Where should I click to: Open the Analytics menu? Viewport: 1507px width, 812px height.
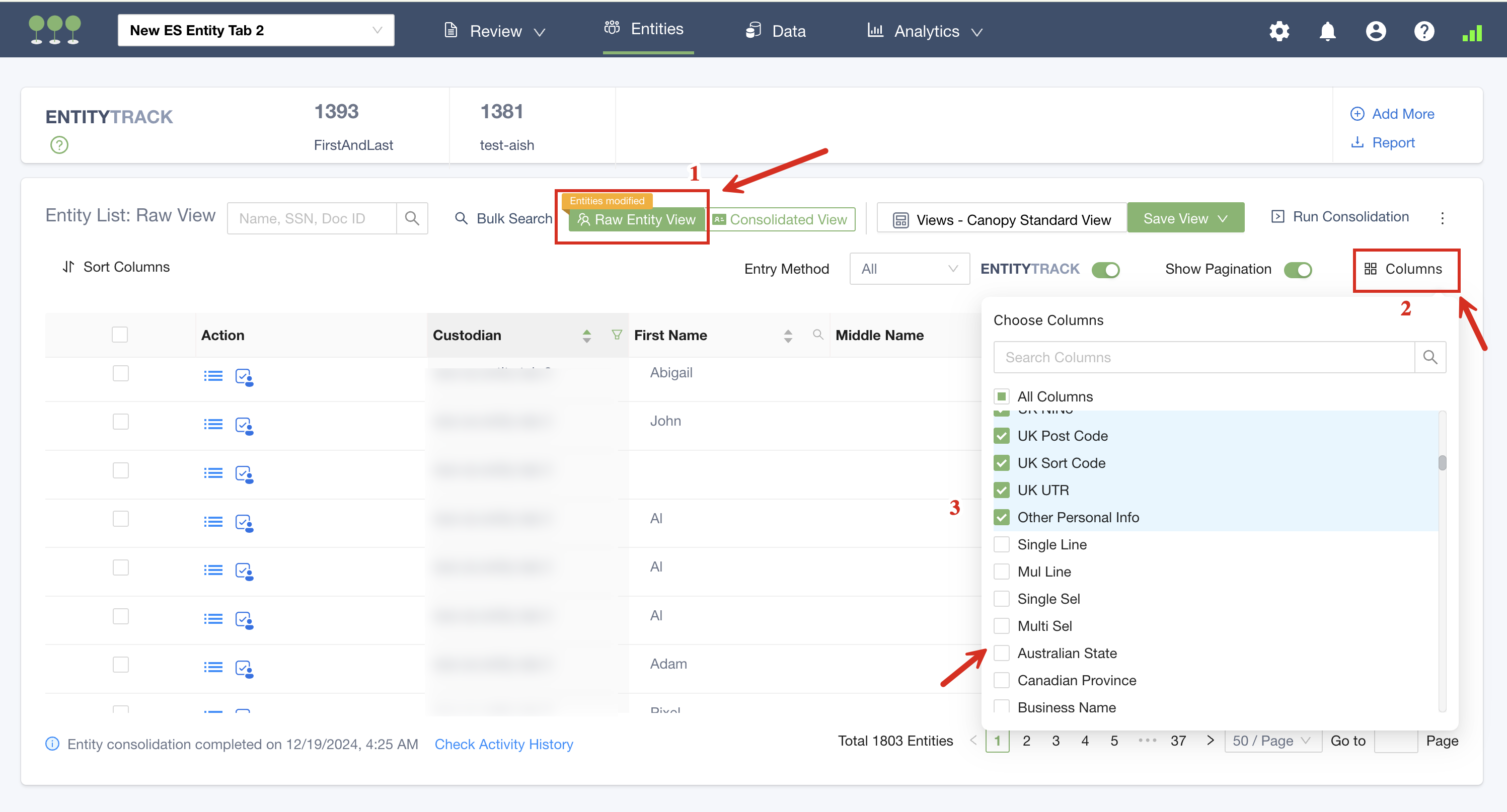click(x=925, y=31)
